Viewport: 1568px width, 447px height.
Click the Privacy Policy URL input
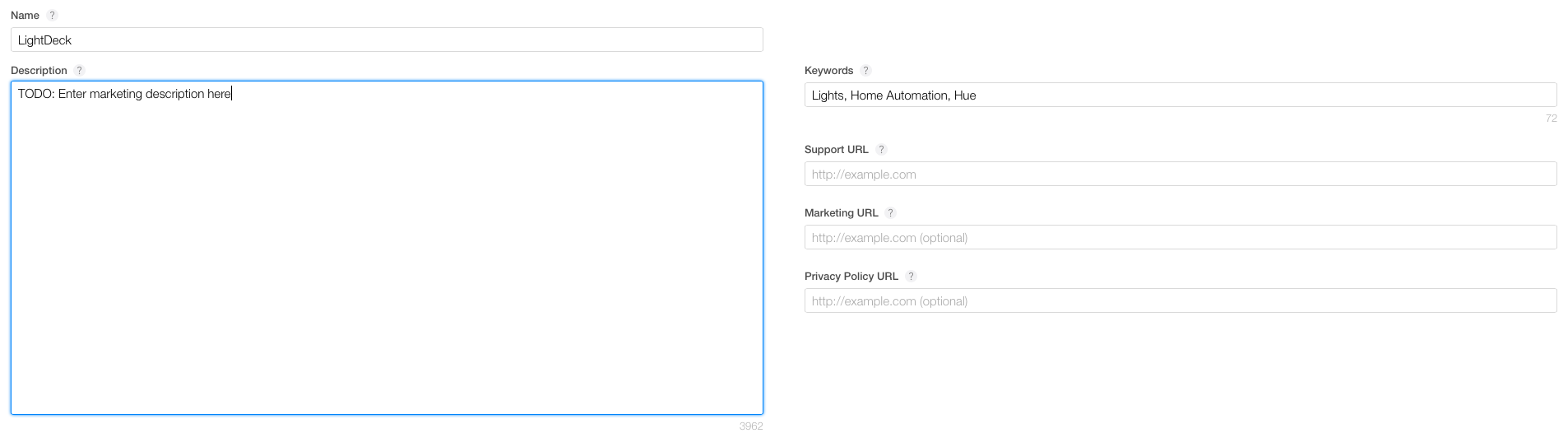coord(1181,301)
